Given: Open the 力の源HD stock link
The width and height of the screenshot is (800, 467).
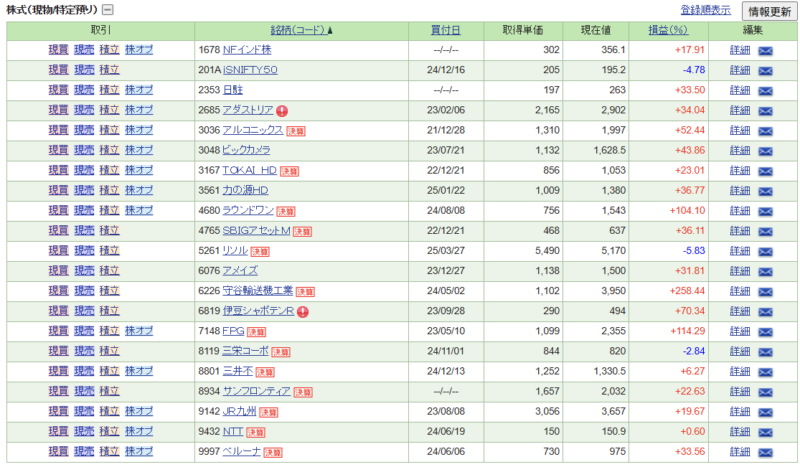Looking at the screenshot, I should click(x=245, y=190).
